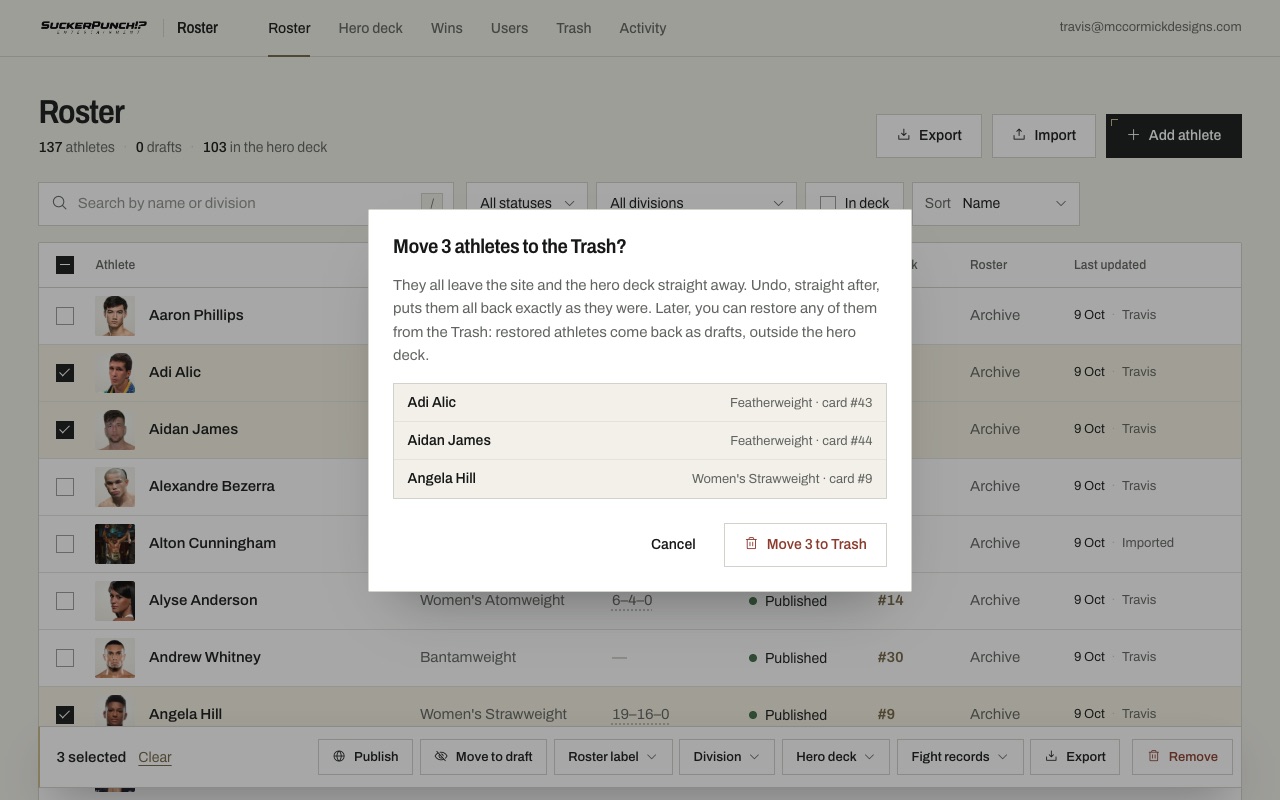Click Archive link in Alyse Anderson row
This screenshot has height=800, width=1280.
point(995,600)
